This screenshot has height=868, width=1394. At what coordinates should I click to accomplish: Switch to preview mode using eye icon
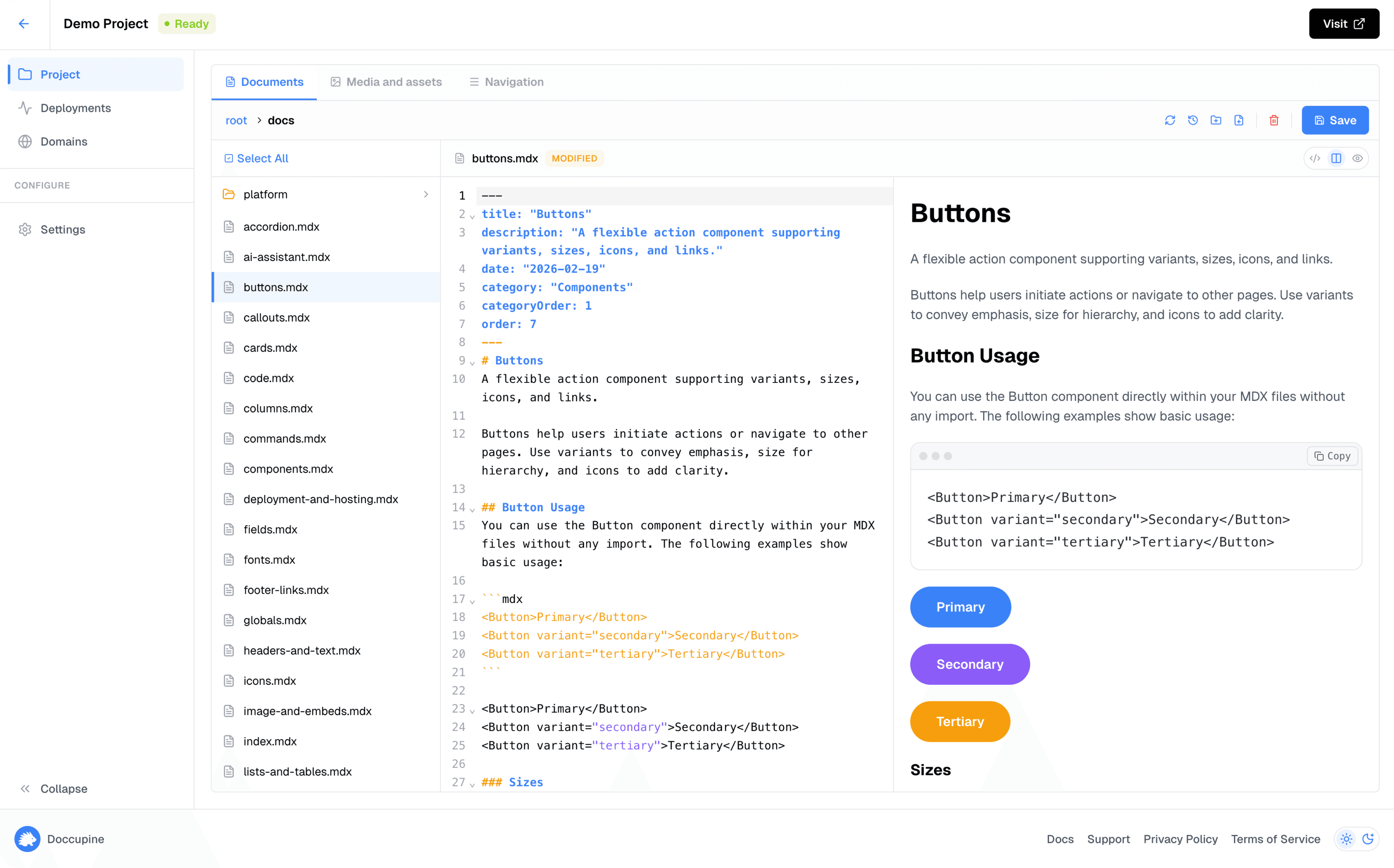click(1358, 158)
